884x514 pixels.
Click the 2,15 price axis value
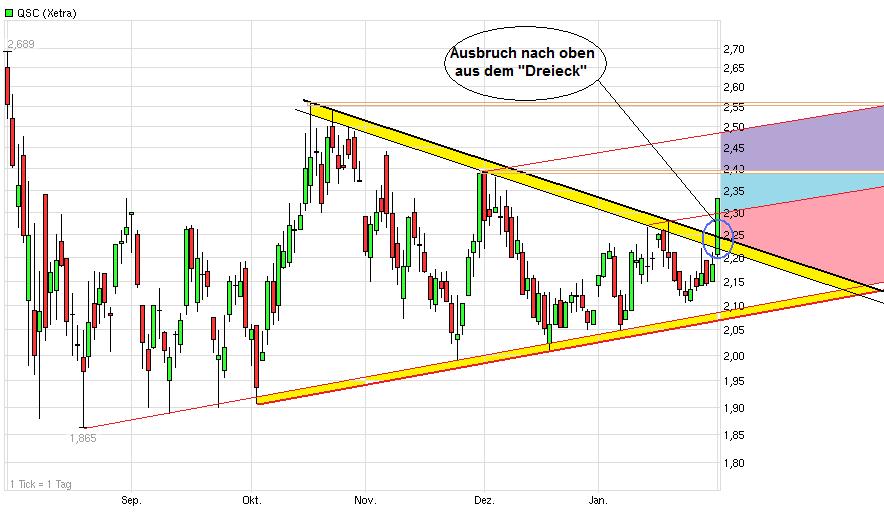coord(733,282)
